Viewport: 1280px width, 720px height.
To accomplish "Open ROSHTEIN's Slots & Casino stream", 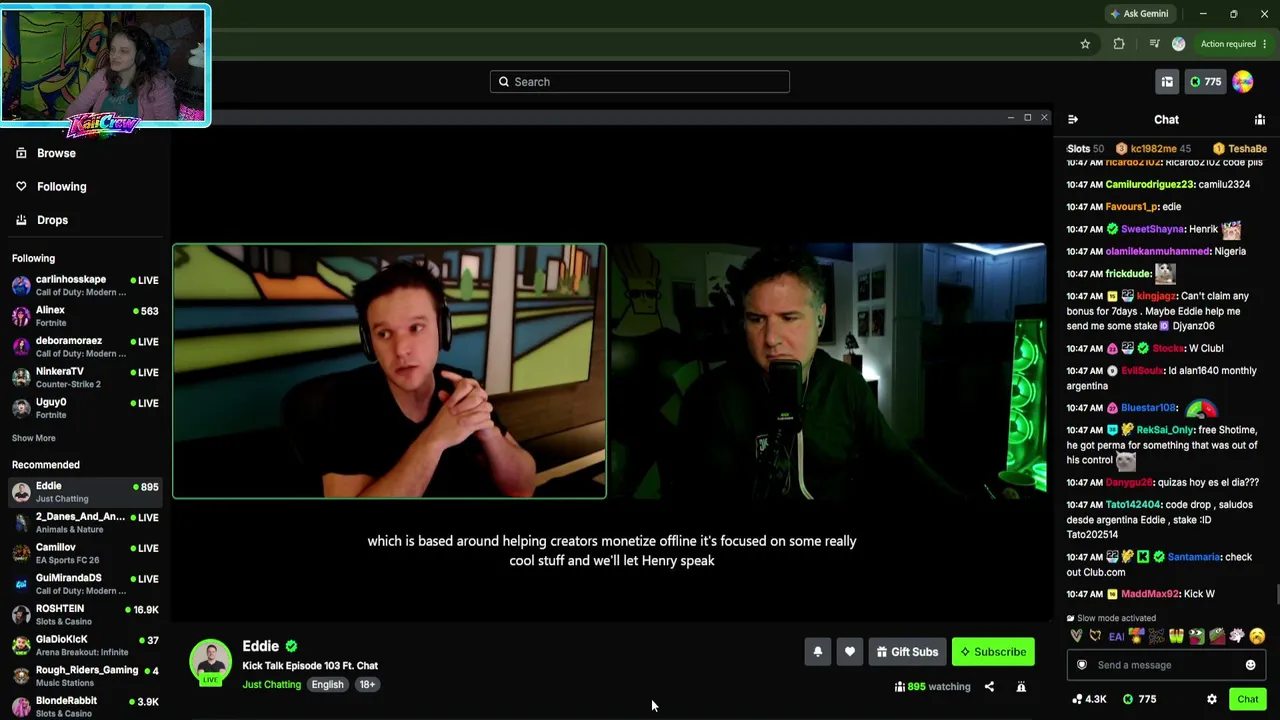I will pyautogui.click(x=85, y=614).
